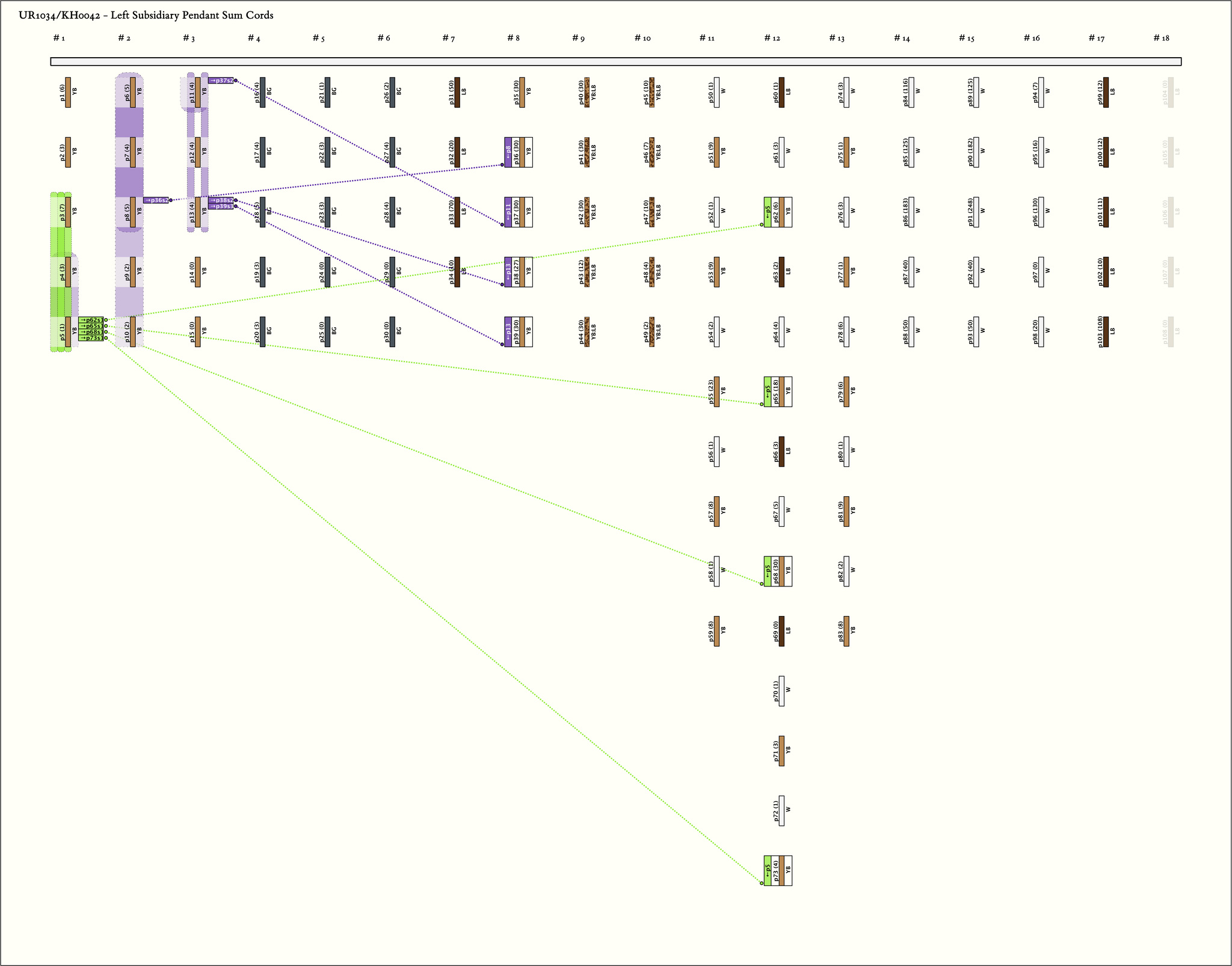Click the ←p5 tag beside p68 (30)
The width and height of the screenshot is (1232, 966).
click(768, 571)
